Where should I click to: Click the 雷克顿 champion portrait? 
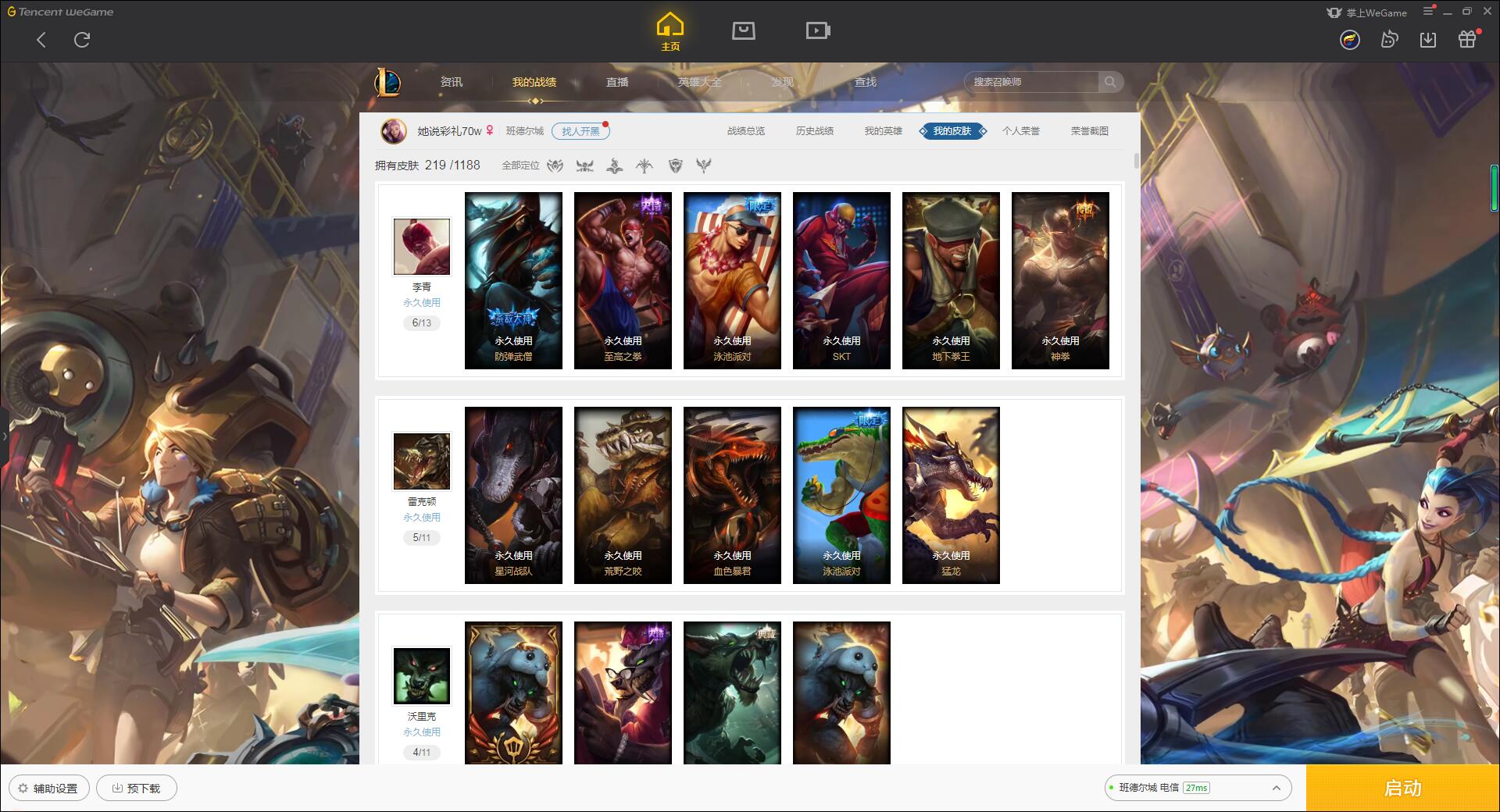422,461
